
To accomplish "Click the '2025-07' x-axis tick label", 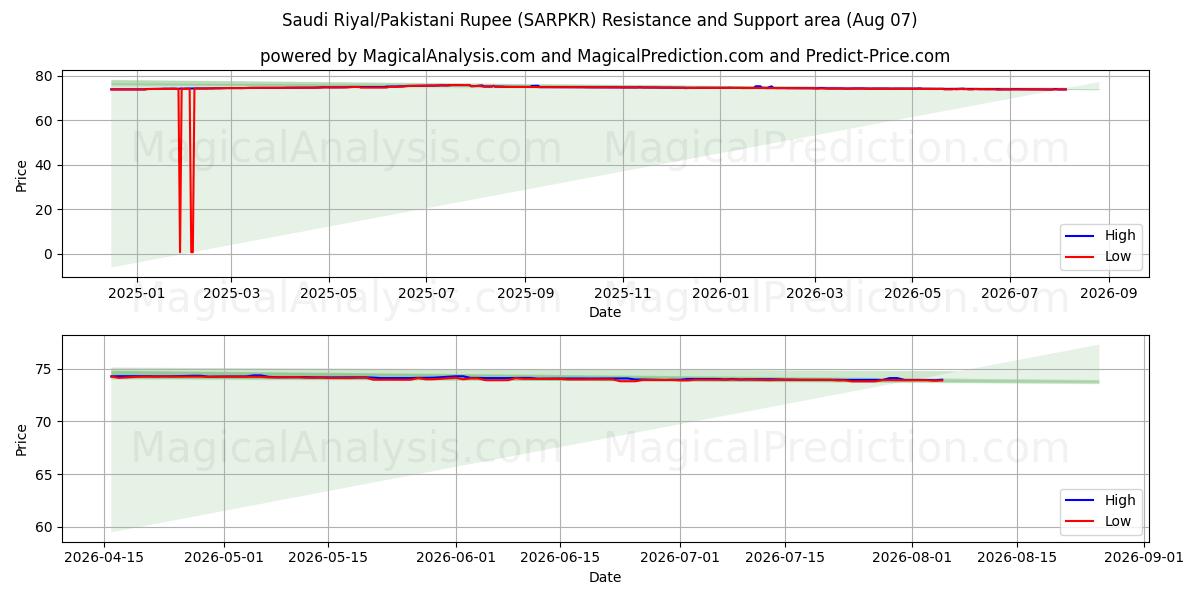I will point(427,293).
